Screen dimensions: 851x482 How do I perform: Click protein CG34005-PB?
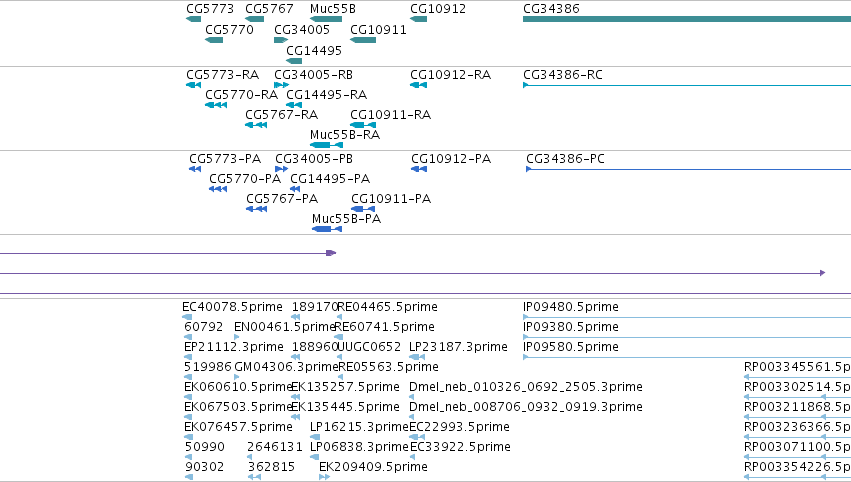pos(314,159)
